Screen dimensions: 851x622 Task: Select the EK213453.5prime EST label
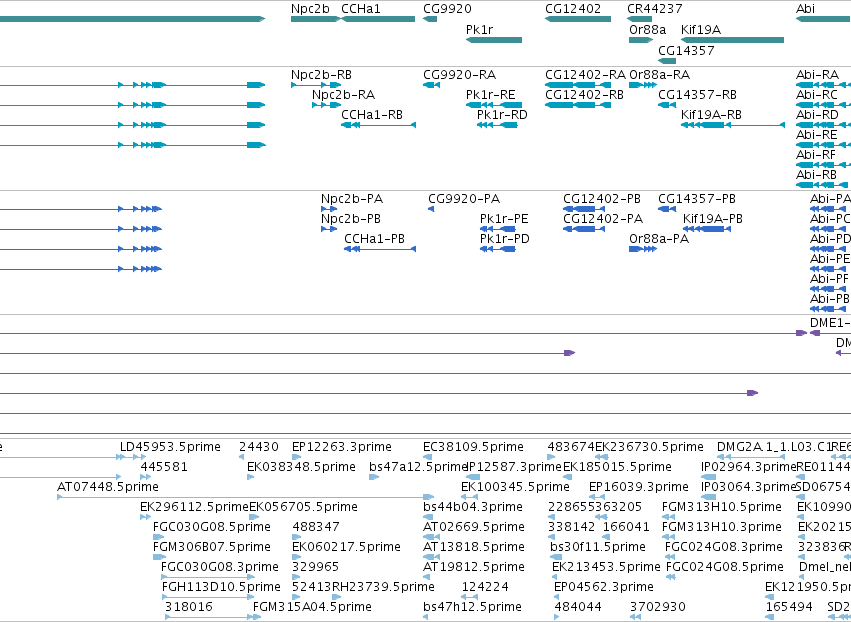point(606,568)
